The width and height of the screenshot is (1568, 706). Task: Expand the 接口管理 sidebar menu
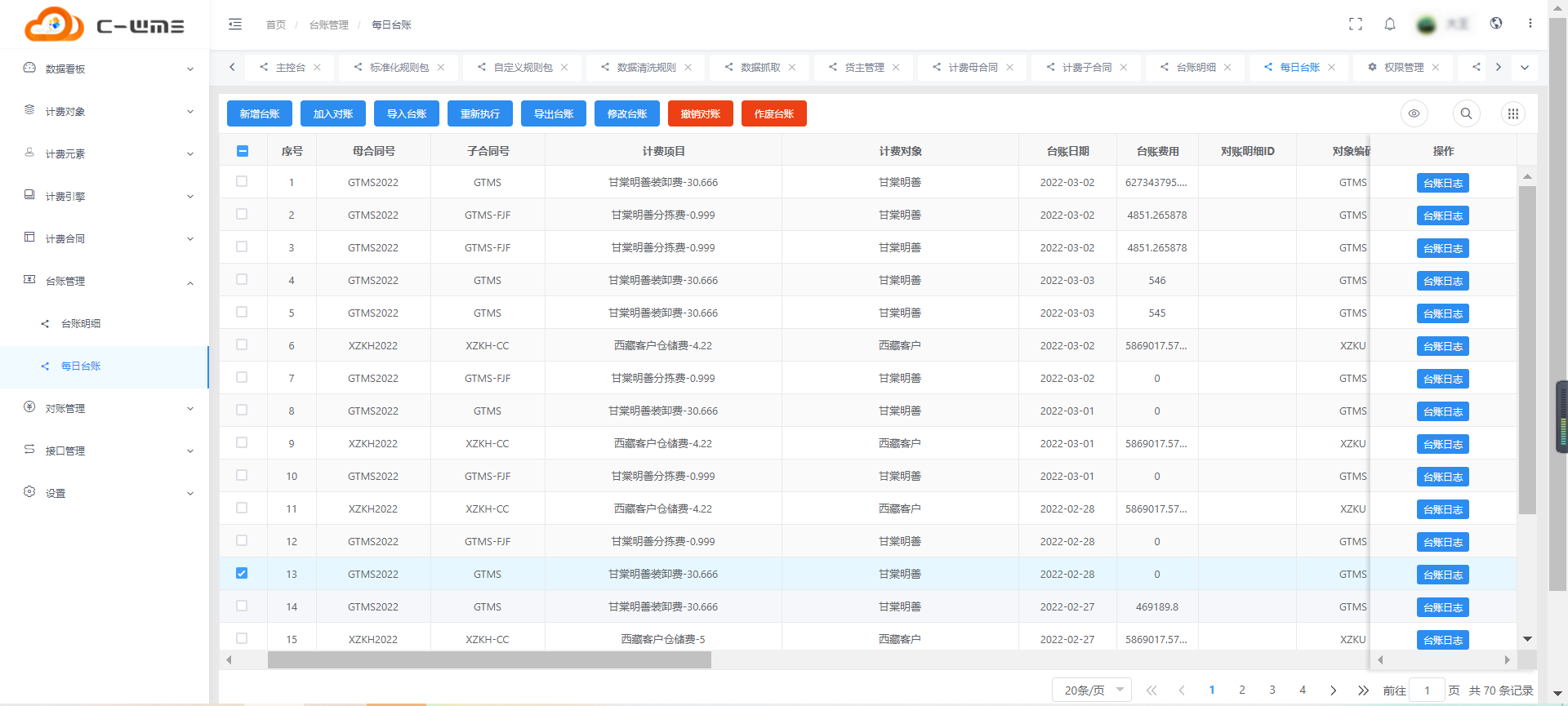pos(105,451)
